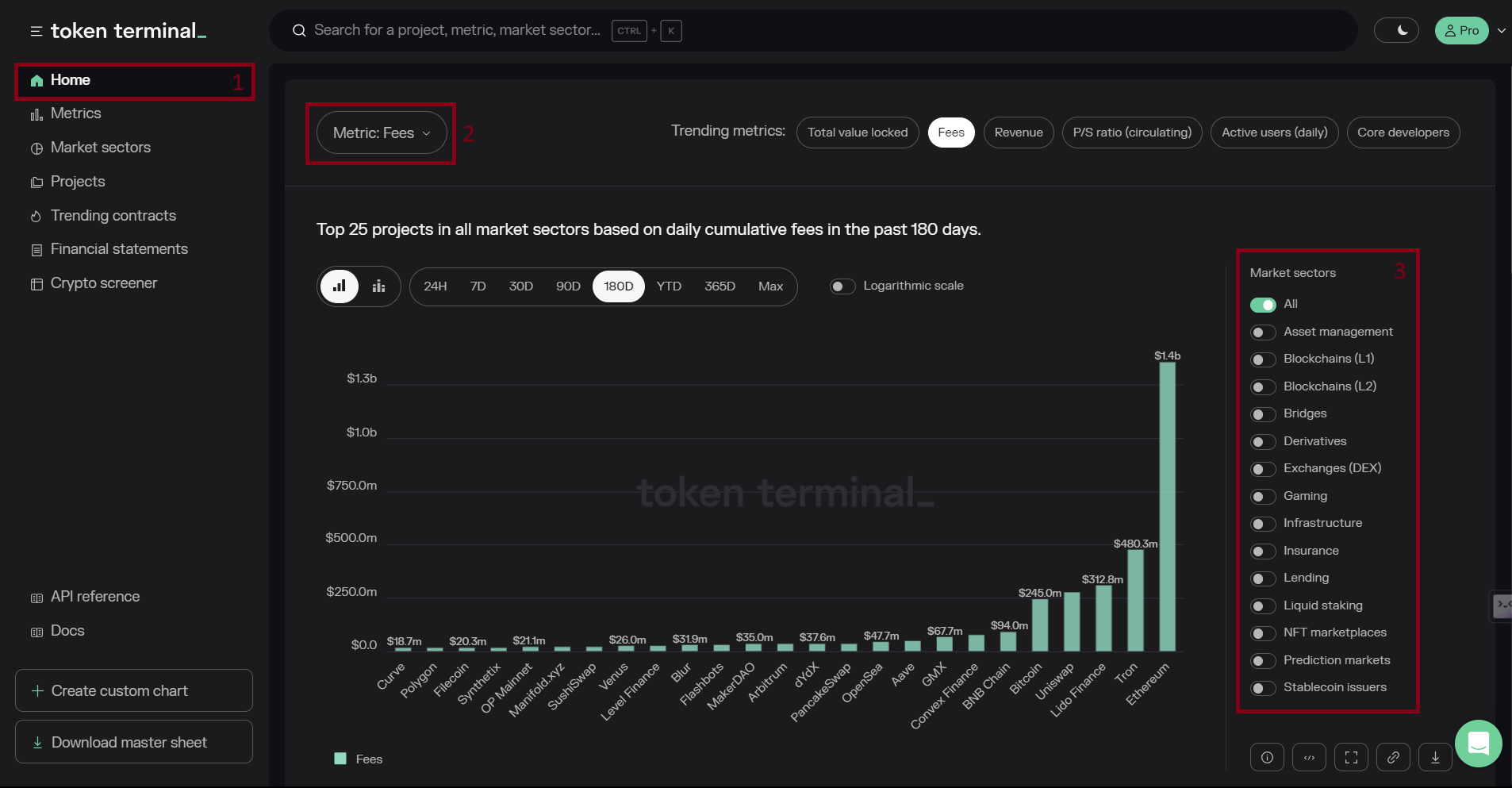Image resolution: width=1512 pixels, height=788 pixels.
Task: Click the download chart icon
Action: click(x=1435, y=758)
